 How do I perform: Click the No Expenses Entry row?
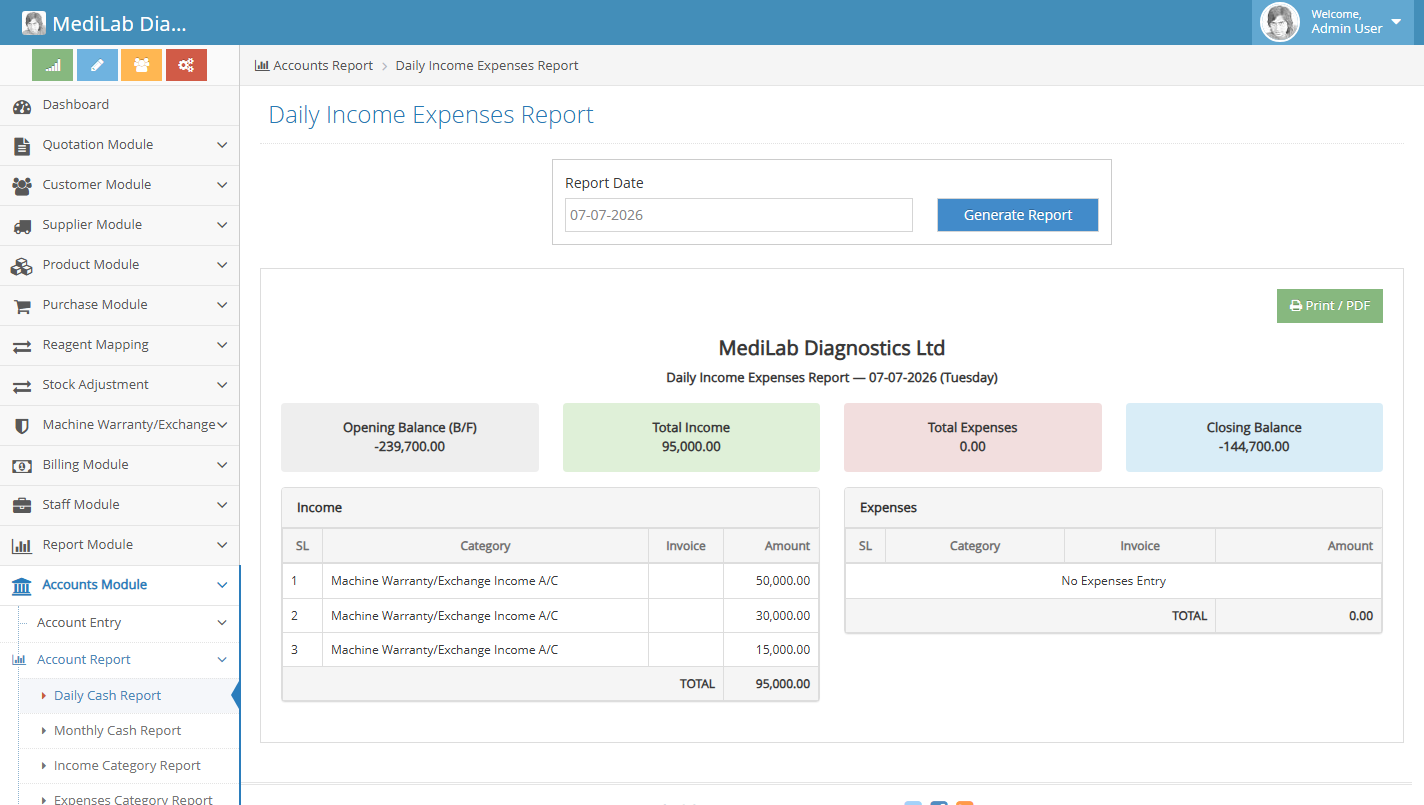click(x=1113, y=581)
